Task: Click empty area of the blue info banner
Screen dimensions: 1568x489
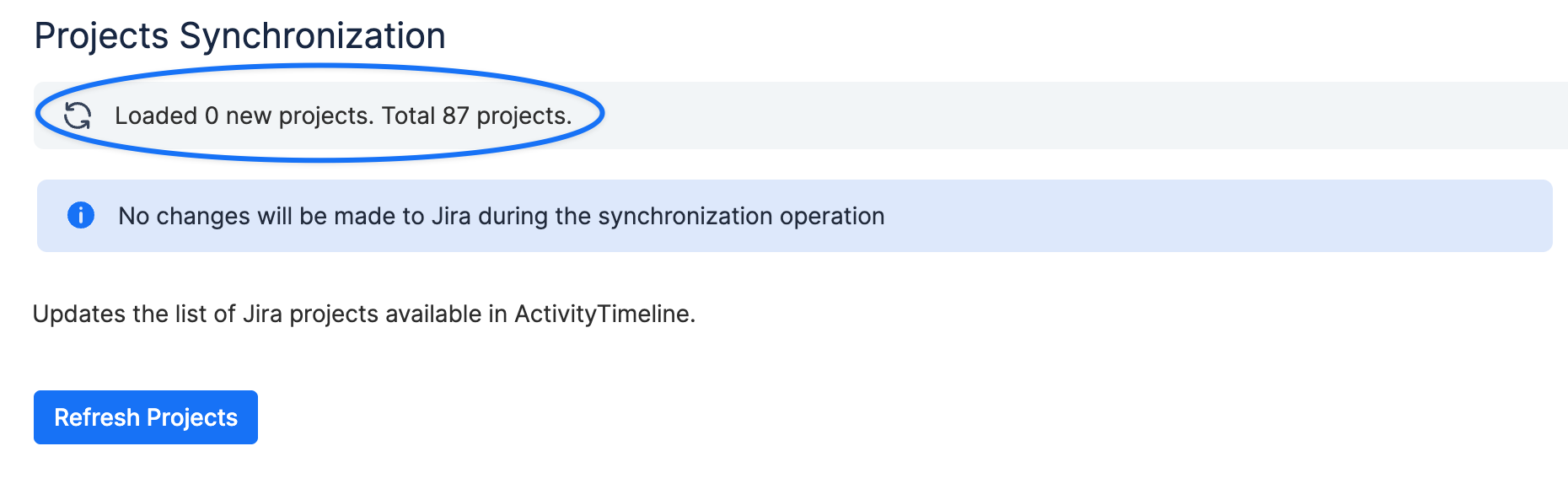Action: point(1214,216)
